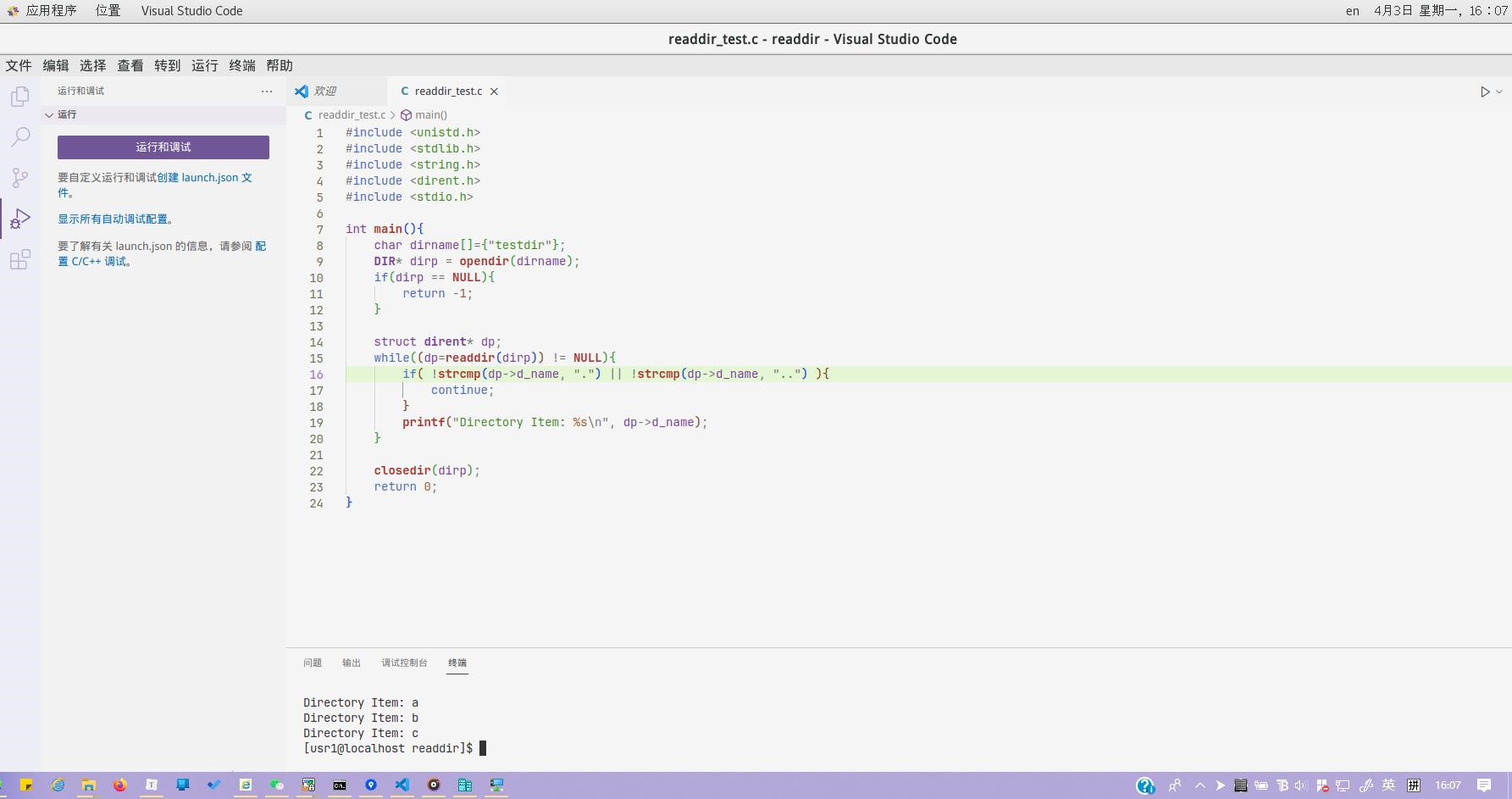Open the notification center speech bubble
Image resolution: width=1512 pixels, height=799 pixels.
pos(1484,785)
